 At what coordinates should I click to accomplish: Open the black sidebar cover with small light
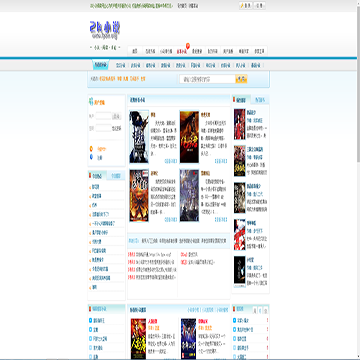pos(239,272)
